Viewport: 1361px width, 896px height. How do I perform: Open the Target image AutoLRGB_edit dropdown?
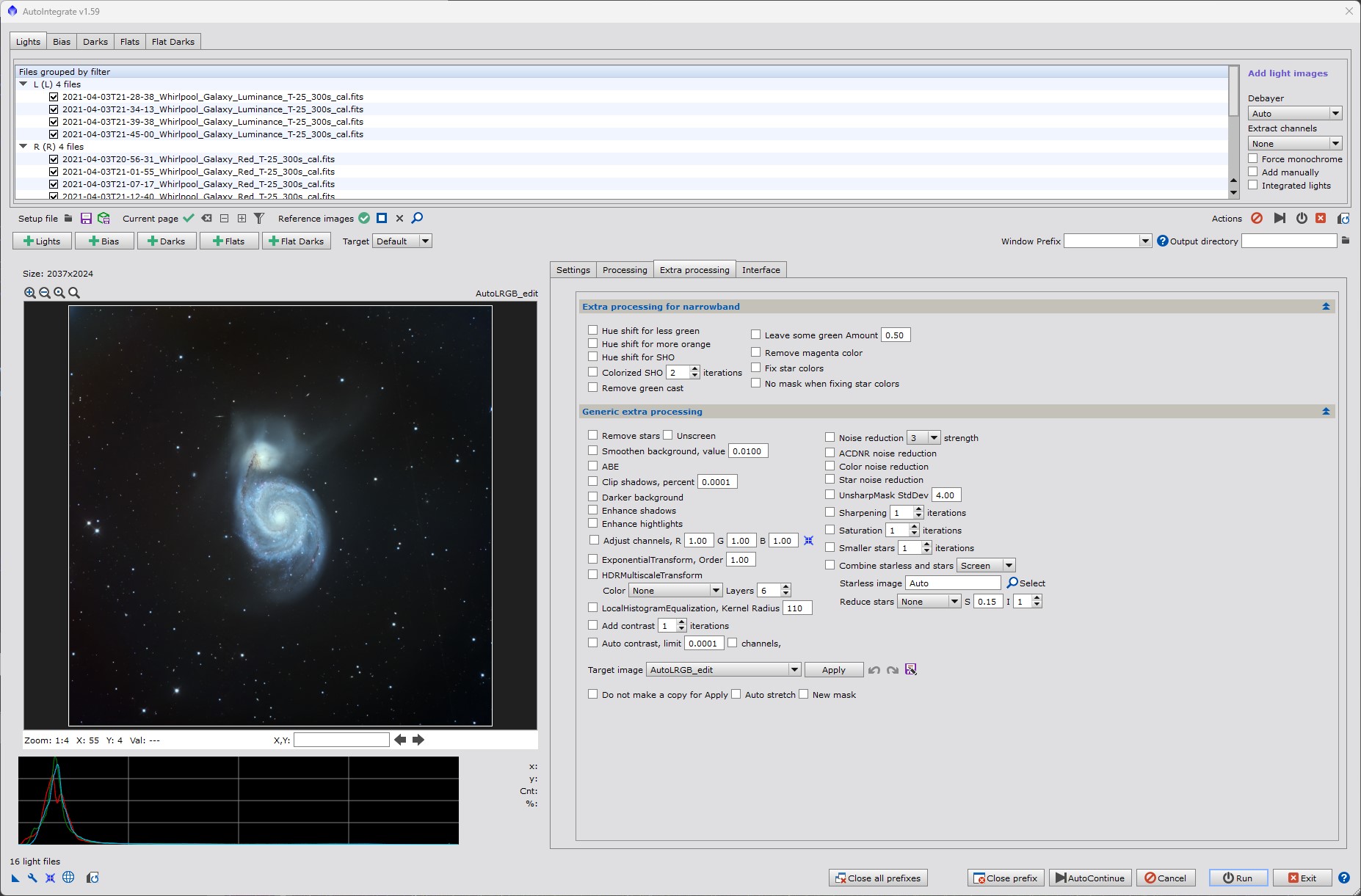723,670
